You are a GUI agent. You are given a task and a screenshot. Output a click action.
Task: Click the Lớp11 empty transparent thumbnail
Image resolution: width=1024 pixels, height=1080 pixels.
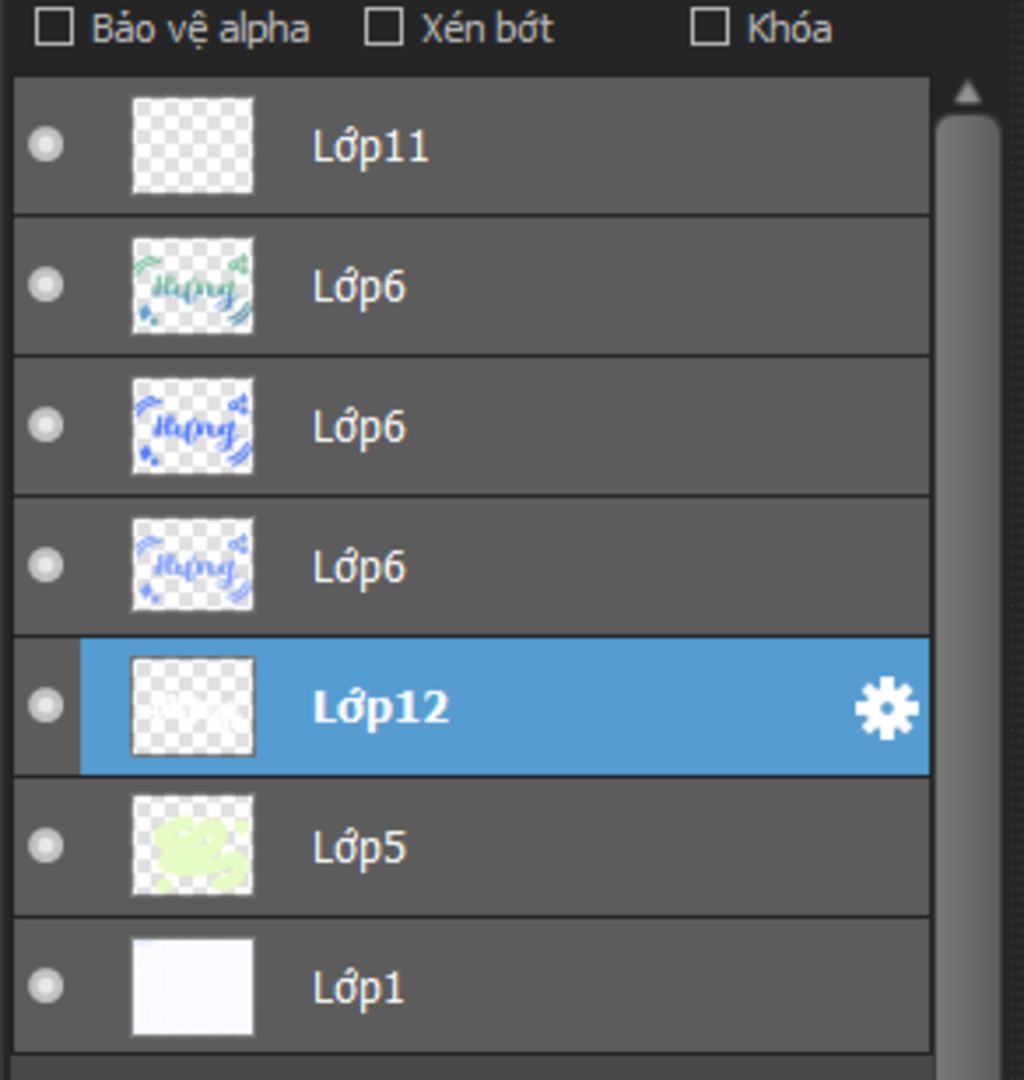(x=193, y=145)
